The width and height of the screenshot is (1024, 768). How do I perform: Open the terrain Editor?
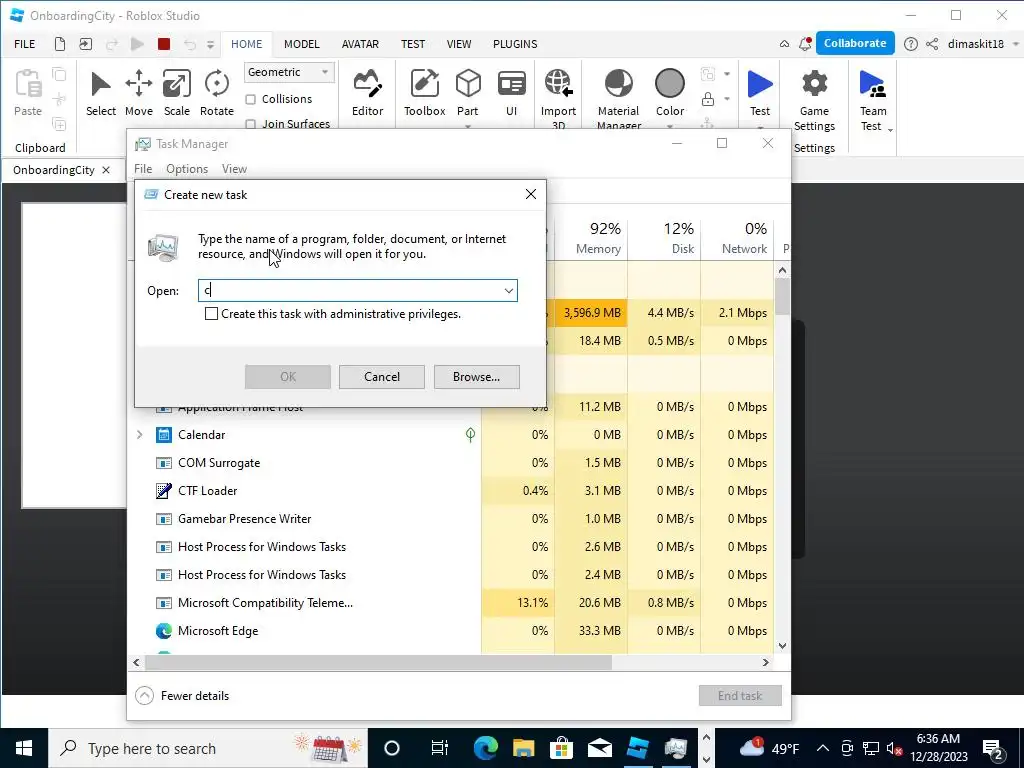pos(368,93)
